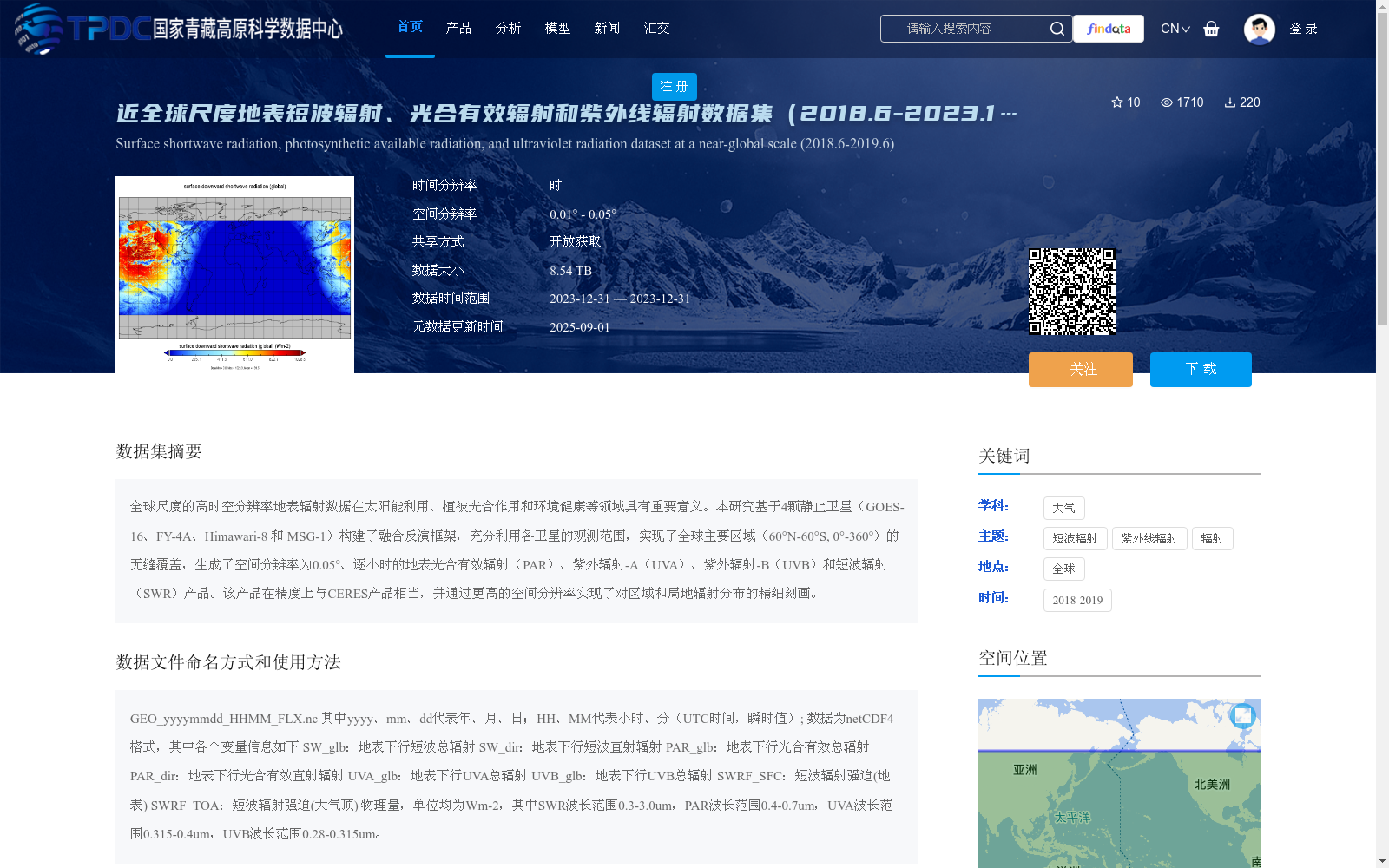
Task: Click the 数据文件命名方式和使用方法 heading
Action: click(228, 662)
